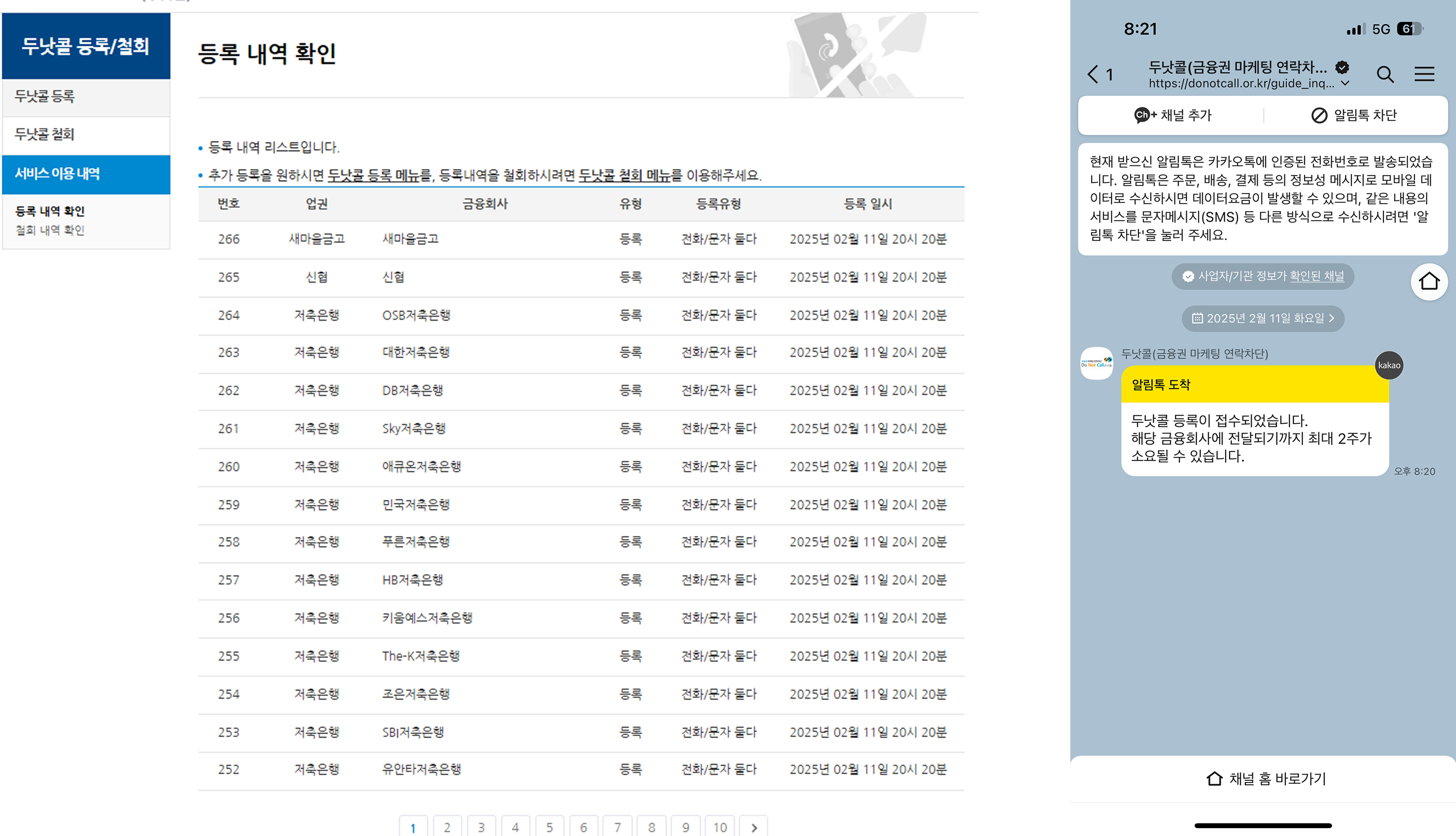
Task: Click the The-K저축은행 company cell
Action: (x=421, y=656)
